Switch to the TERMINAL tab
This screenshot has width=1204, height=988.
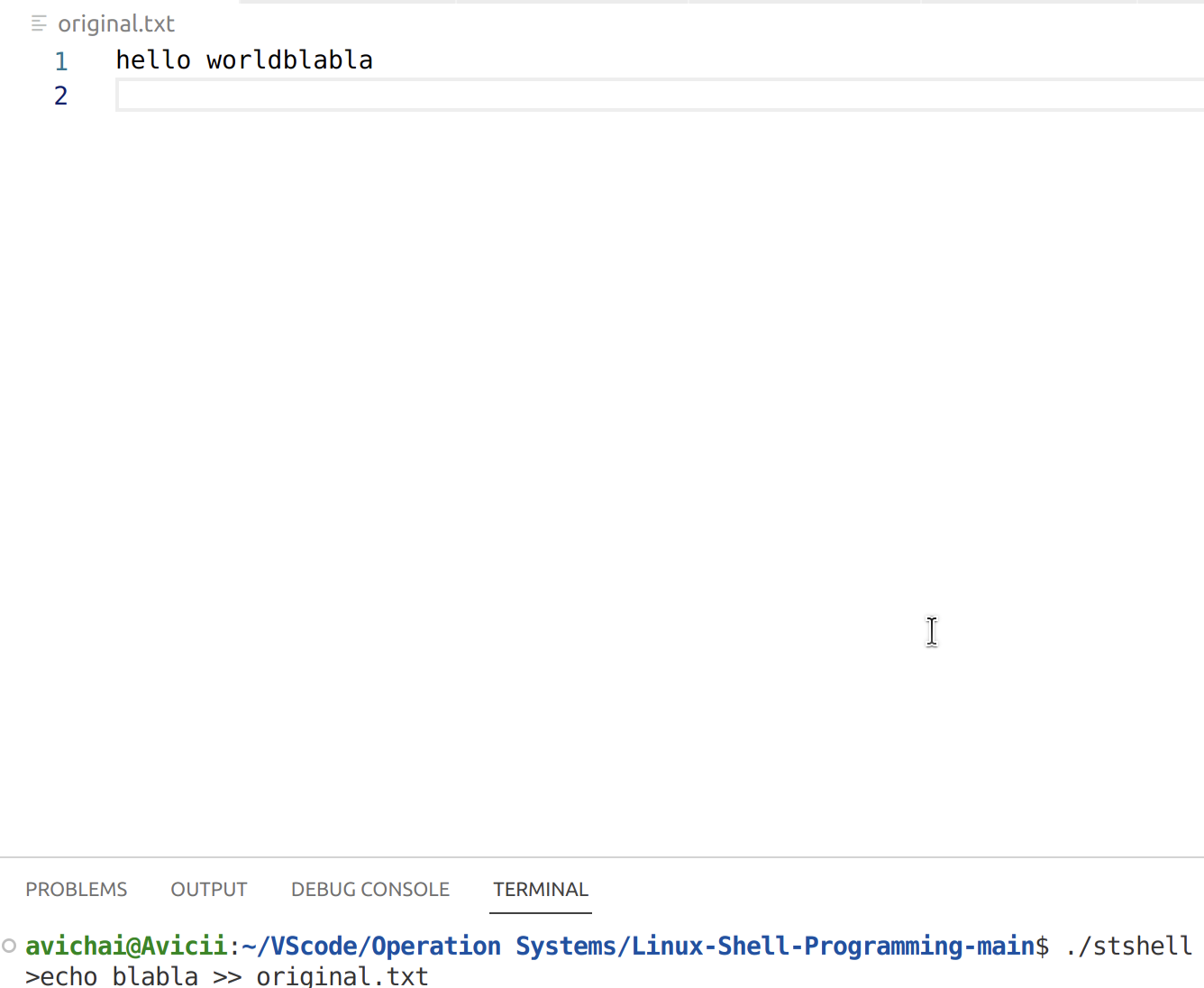(540, 889)
